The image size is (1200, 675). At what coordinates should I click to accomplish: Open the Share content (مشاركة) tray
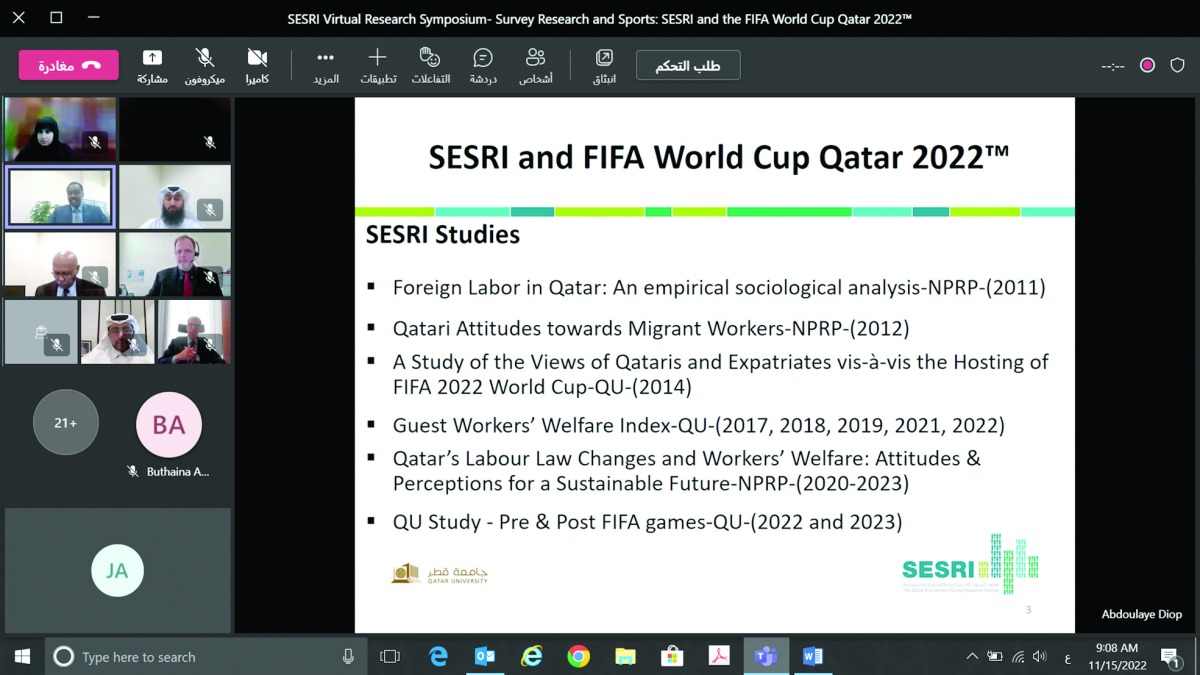(x=152, y=65)
